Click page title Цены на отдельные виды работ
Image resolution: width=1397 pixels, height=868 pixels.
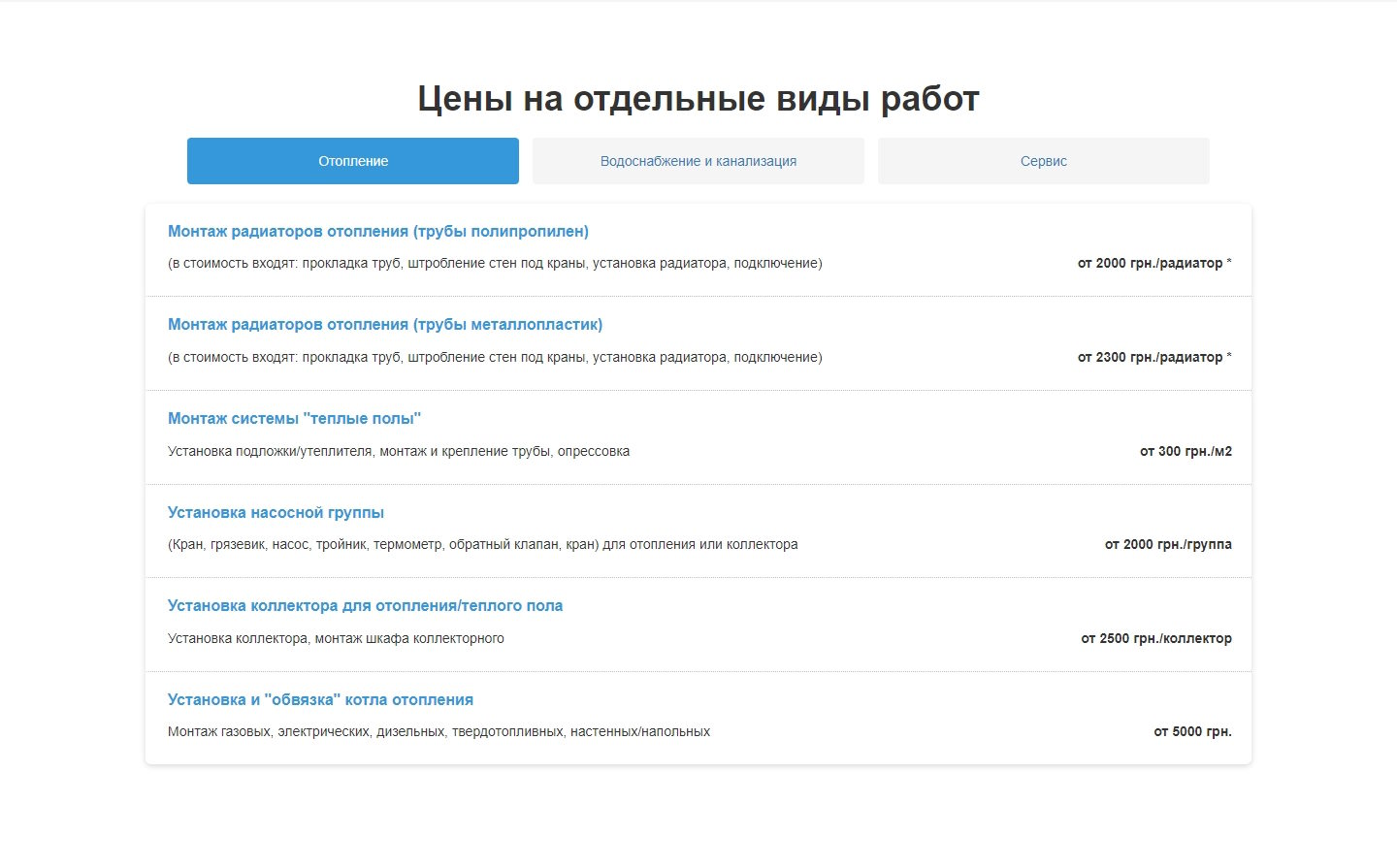[698, 98]
